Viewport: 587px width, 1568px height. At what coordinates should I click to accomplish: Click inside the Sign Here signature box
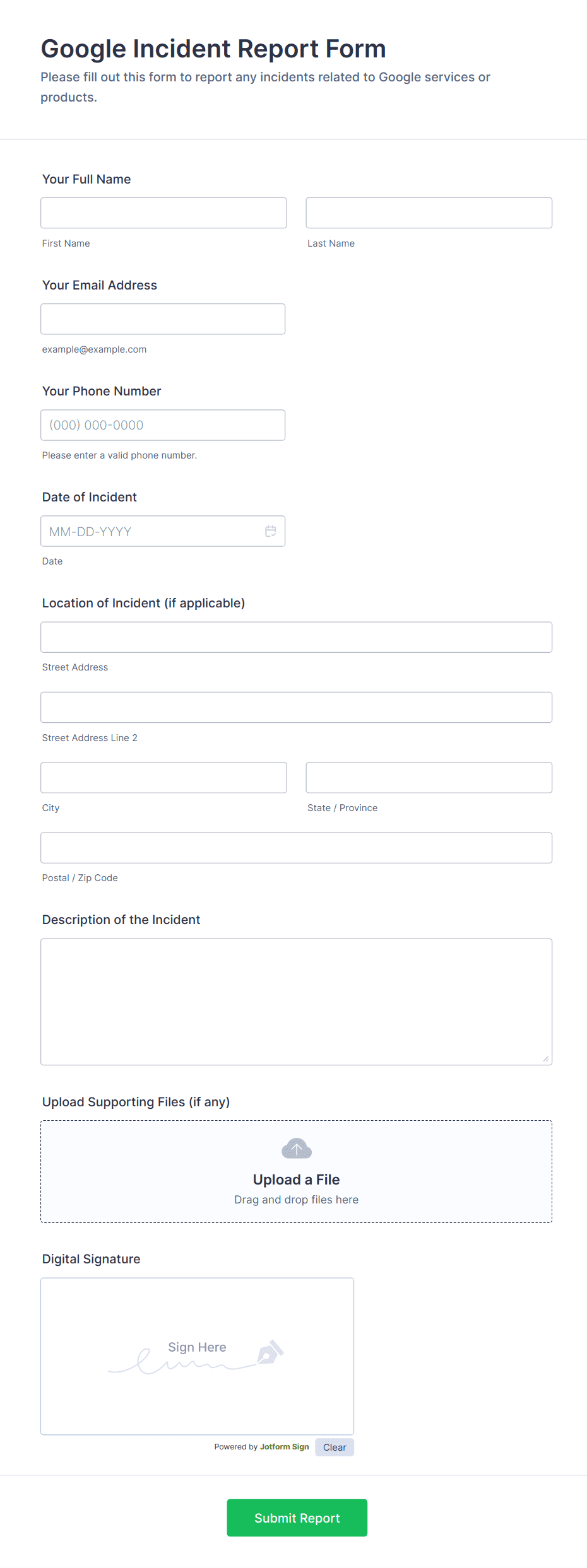coord(197,1356)
